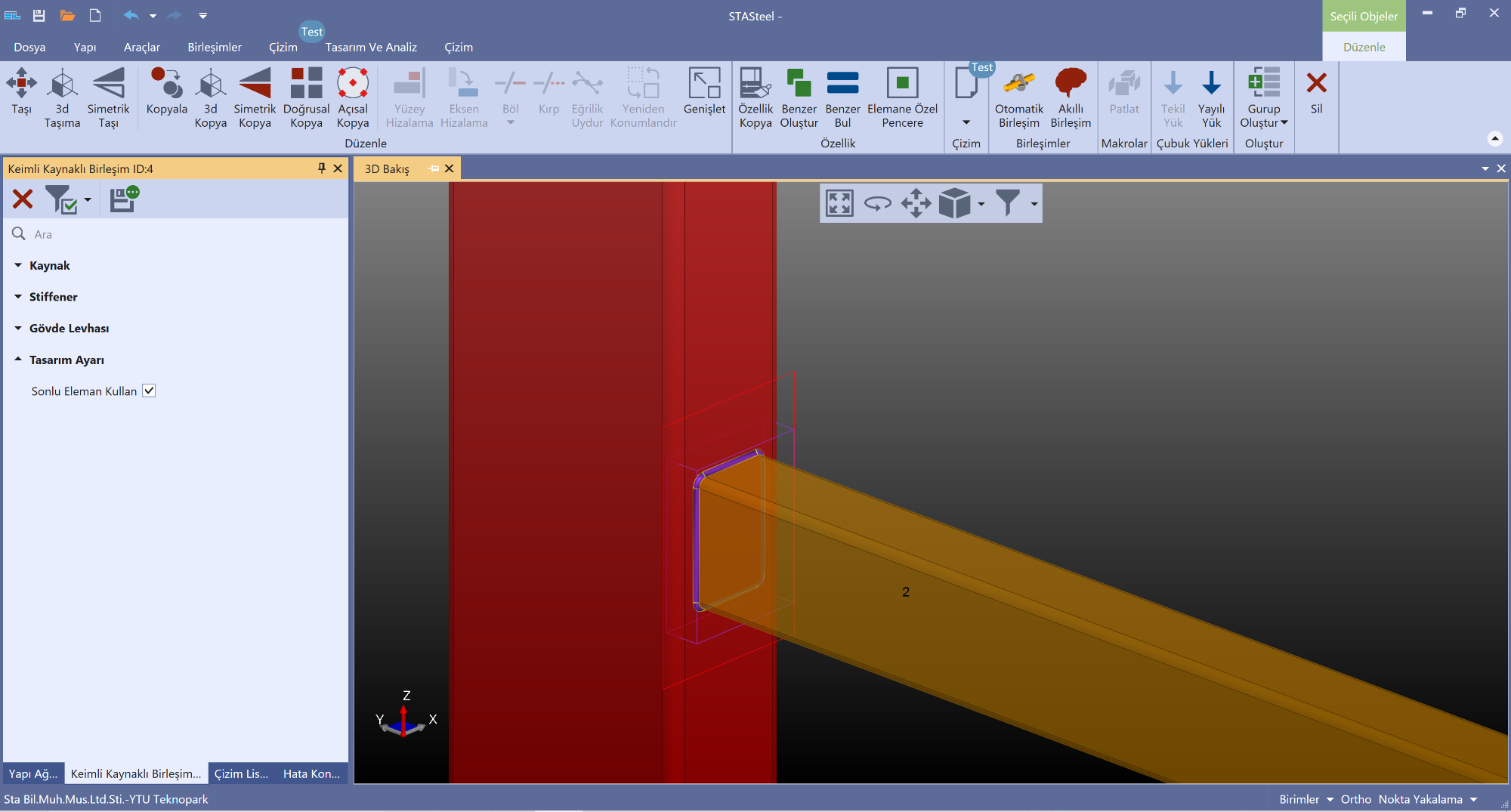Click the Ara search field
Screen dimensions: 1511x812
pos(181,234)
